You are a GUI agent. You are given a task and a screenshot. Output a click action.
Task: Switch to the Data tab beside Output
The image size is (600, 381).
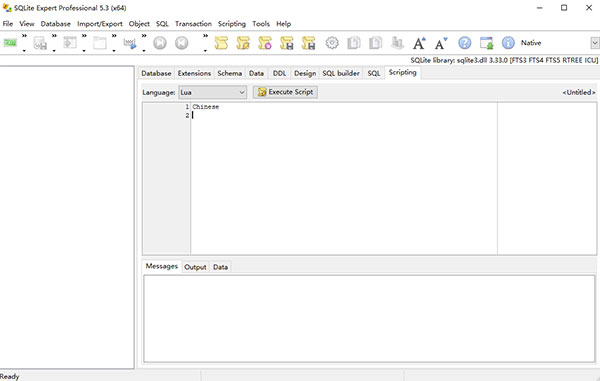click(x=220, y=267)
